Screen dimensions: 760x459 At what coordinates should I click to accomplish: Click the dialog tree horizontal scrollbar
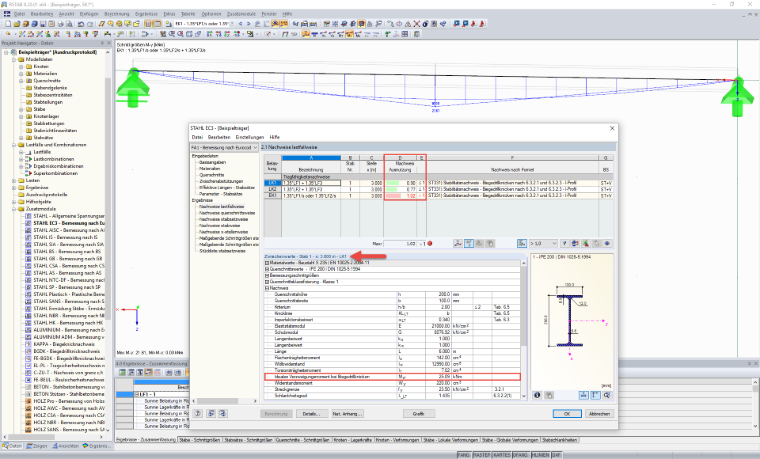coord(224,401)
